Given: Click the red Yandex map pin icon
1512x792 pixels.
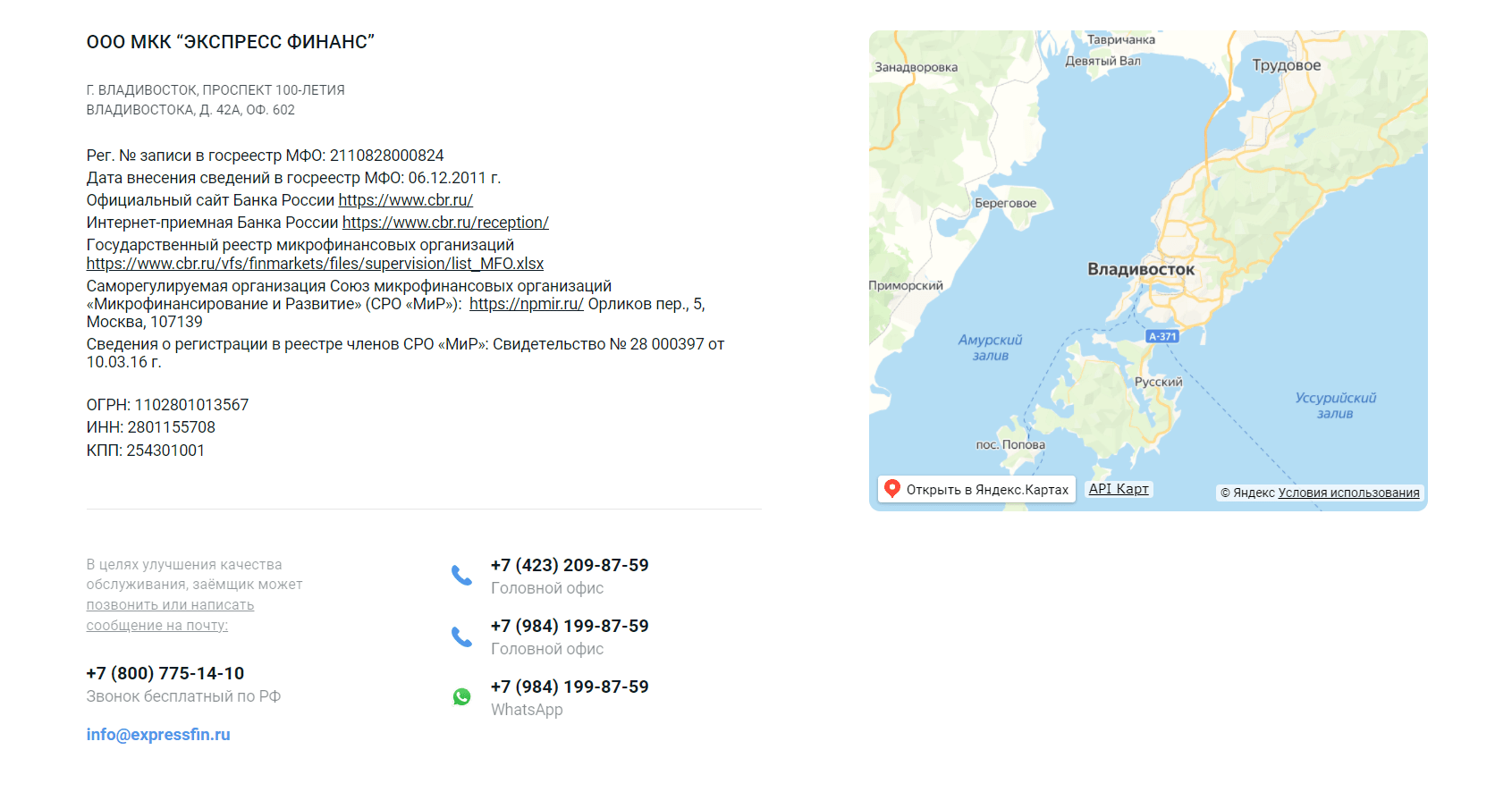Looking at the screenshot, I should click(891, 489).
